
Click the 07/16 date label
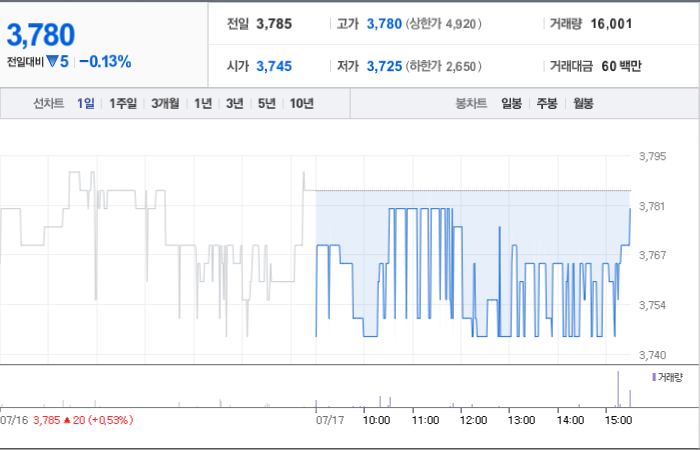[x=14, y=420]
